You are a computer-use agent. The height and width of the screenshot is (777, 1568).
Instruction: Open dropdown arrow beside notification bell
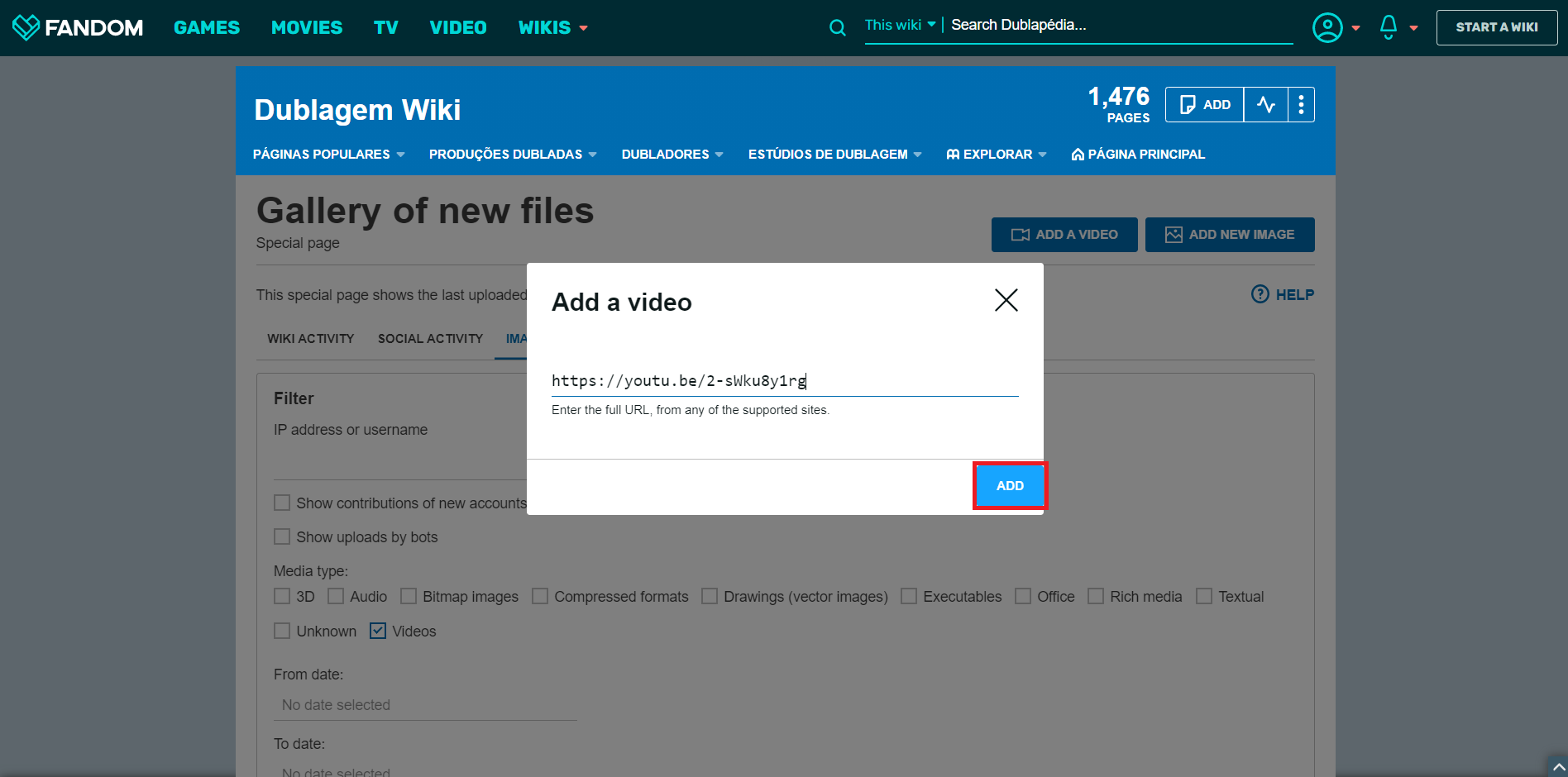(1413, 28)
